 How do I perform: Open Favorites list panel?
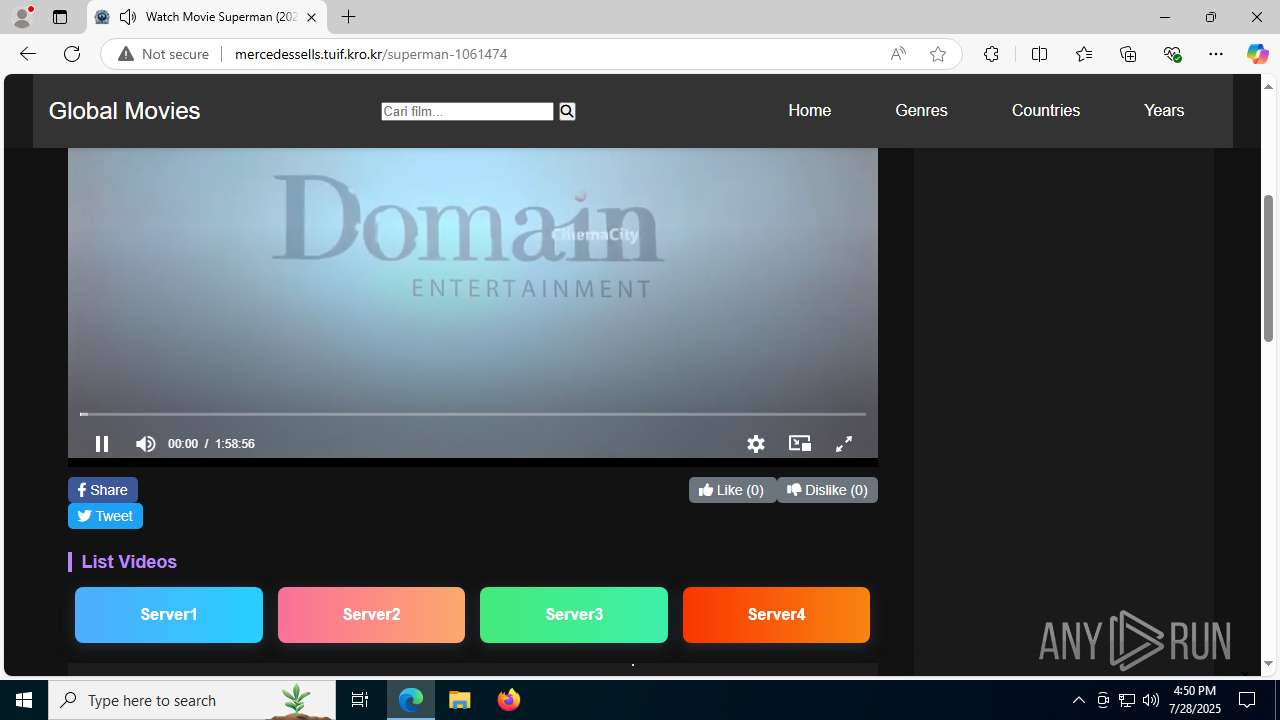[x=1084, y=54]
